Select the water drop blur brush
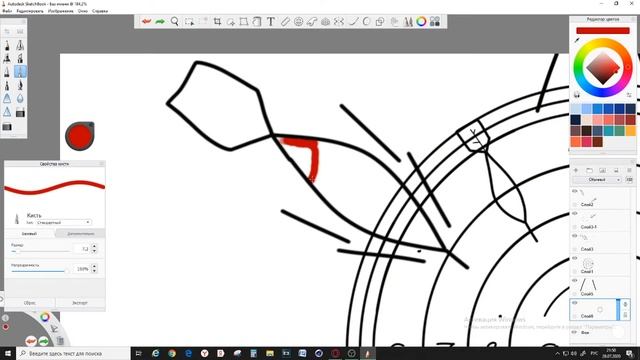 tap(20, 98)
